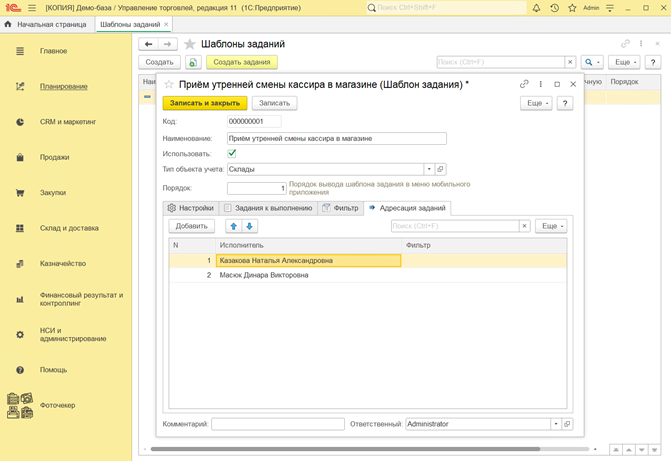This screenshot has height=461, width=671.
Task: Expand the Тип объекта учета dropdown
Action: pyautogui.click(x=428, y=170)
